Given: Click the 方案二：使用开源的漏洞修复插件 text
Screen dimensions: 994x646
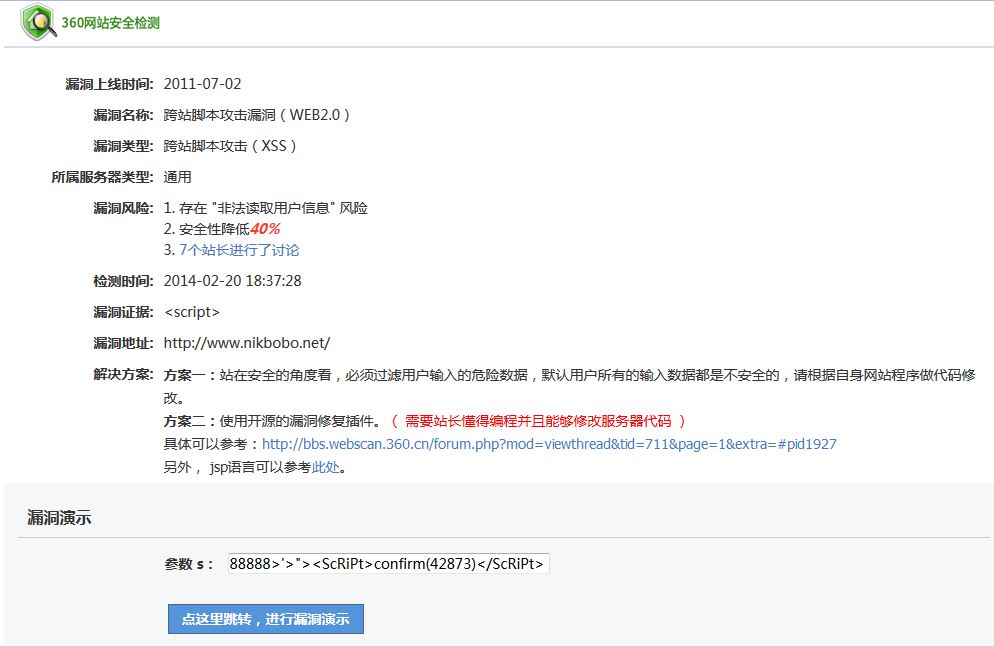Looking at the screenshot, I should pos(273,421).
